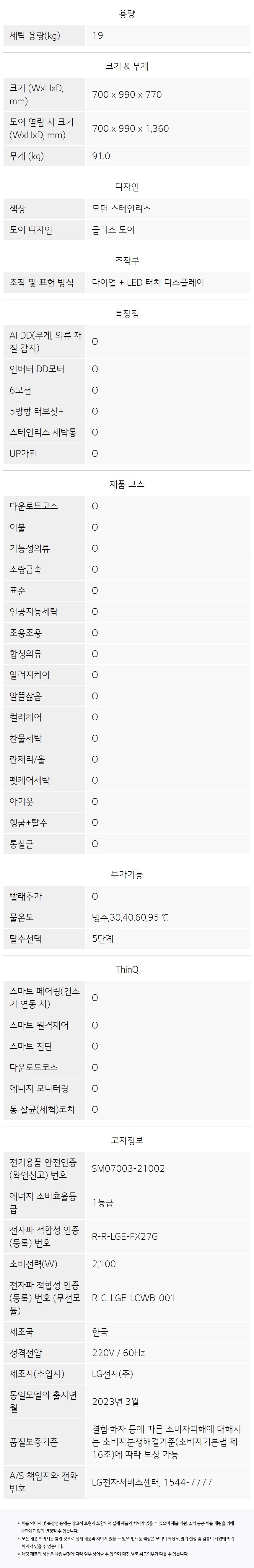The image size is (254, 1568).
Task: Click the 무게 (kg) row label
Action: pos(27,156)
